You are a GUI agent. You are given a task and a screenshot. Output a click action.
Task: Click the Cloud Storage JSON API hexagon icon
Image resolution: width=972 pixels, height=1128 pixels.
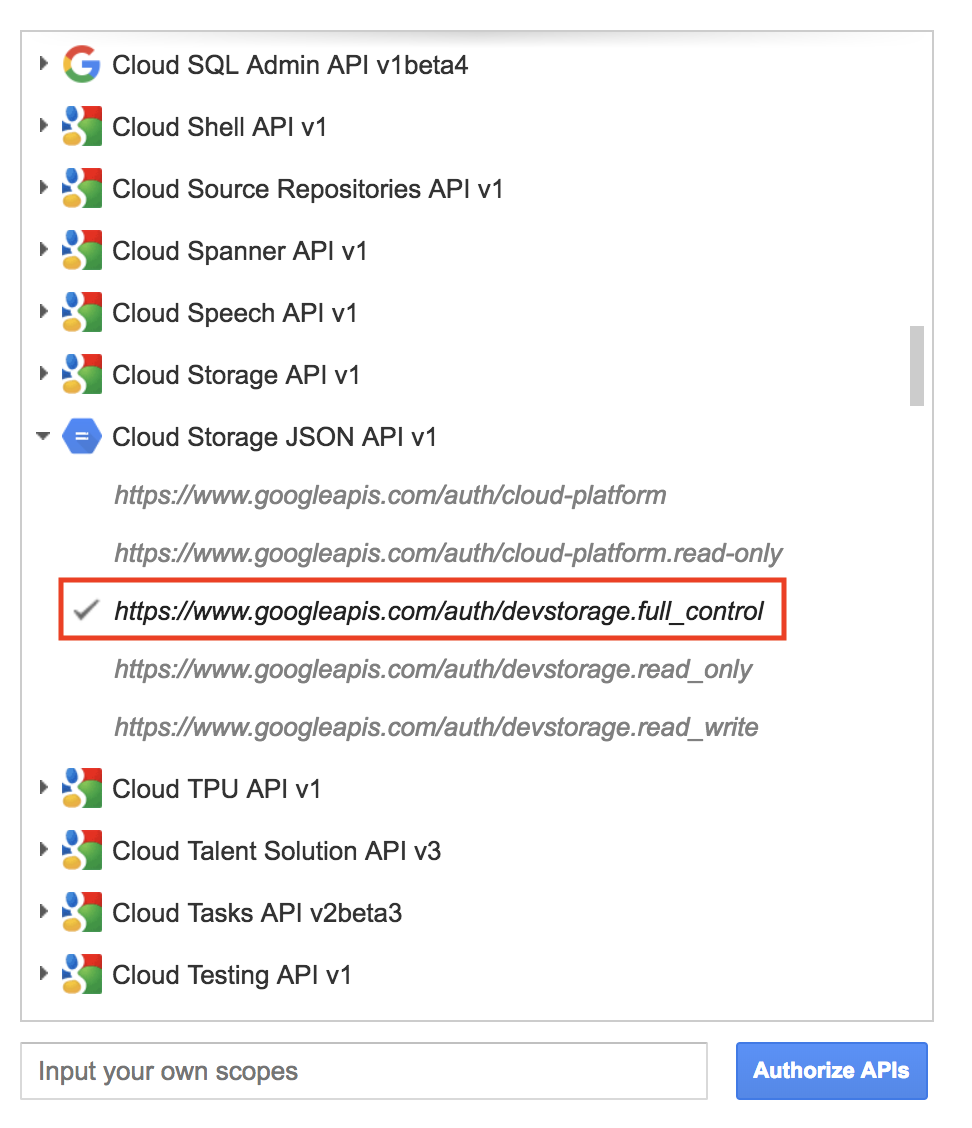pos(81,437)
